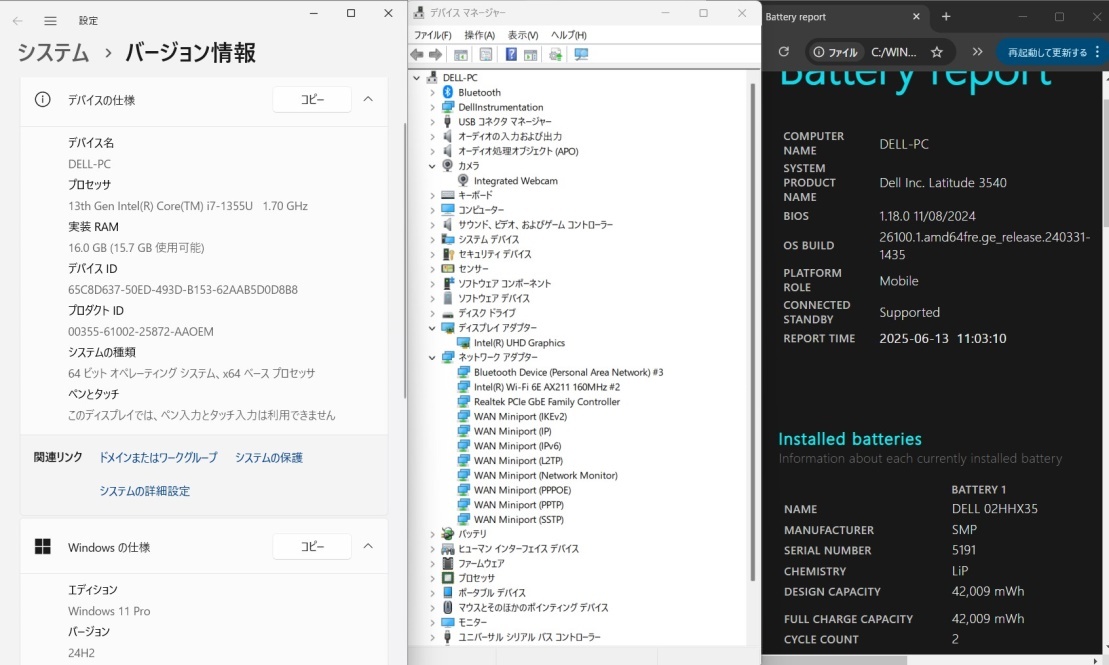The image size is (1109, 665).
Task: Bookmark the Battery report page with the star
Action: 937,52
